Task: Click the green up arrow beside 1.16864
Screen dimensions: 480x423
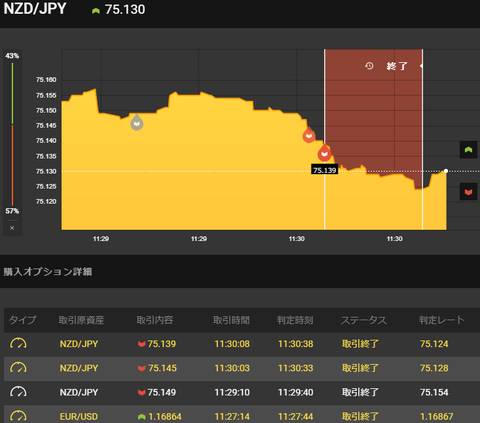Action: pos(142,417)
